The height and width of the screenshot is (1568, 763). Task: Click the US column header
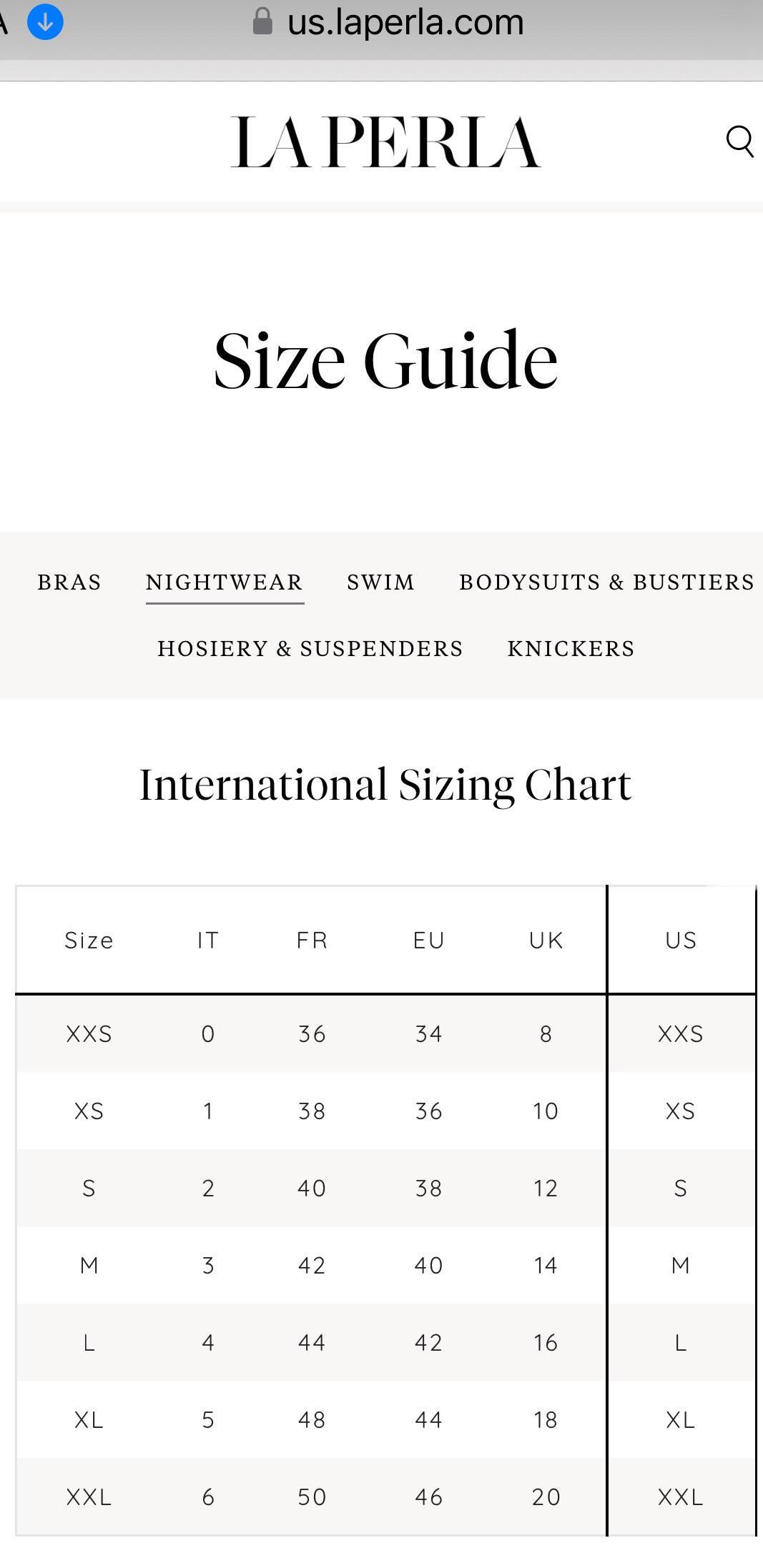(x=681, y=941)
